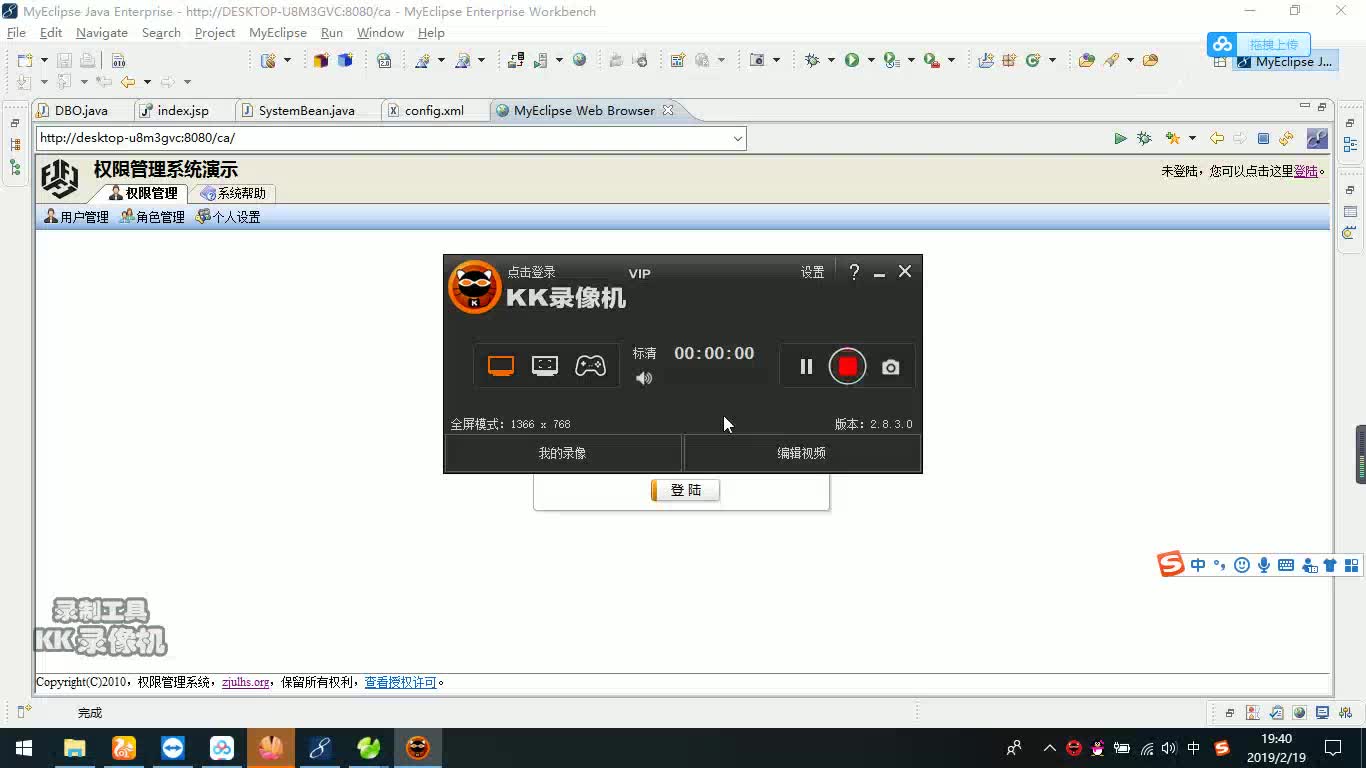Viewport: 1366px width, 768px height.
Task: Expand the browser favorites star dropdown
Action: click(x=1192, y=138)
